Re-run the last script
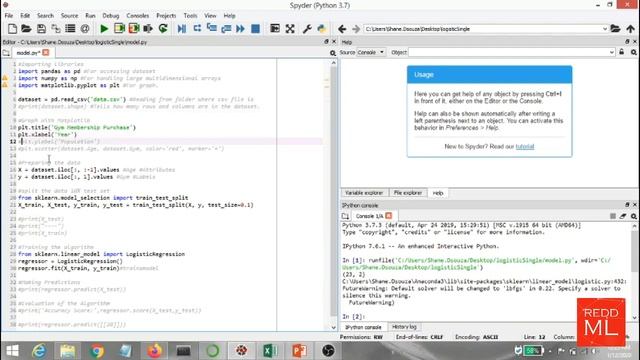This screenshot has height=360, width=640. pos(163,29)
